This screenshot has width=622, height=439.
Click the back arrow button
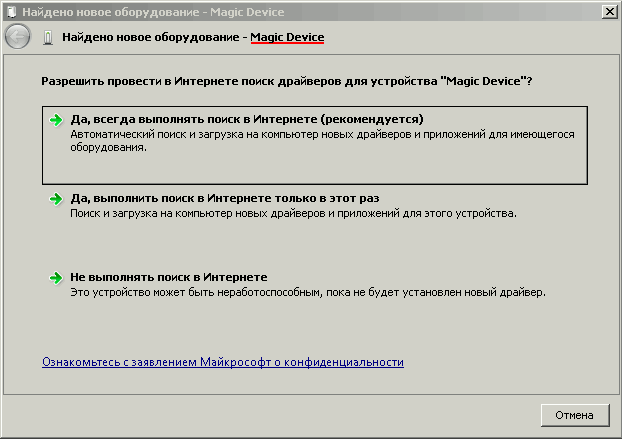[x=17, y=36]
